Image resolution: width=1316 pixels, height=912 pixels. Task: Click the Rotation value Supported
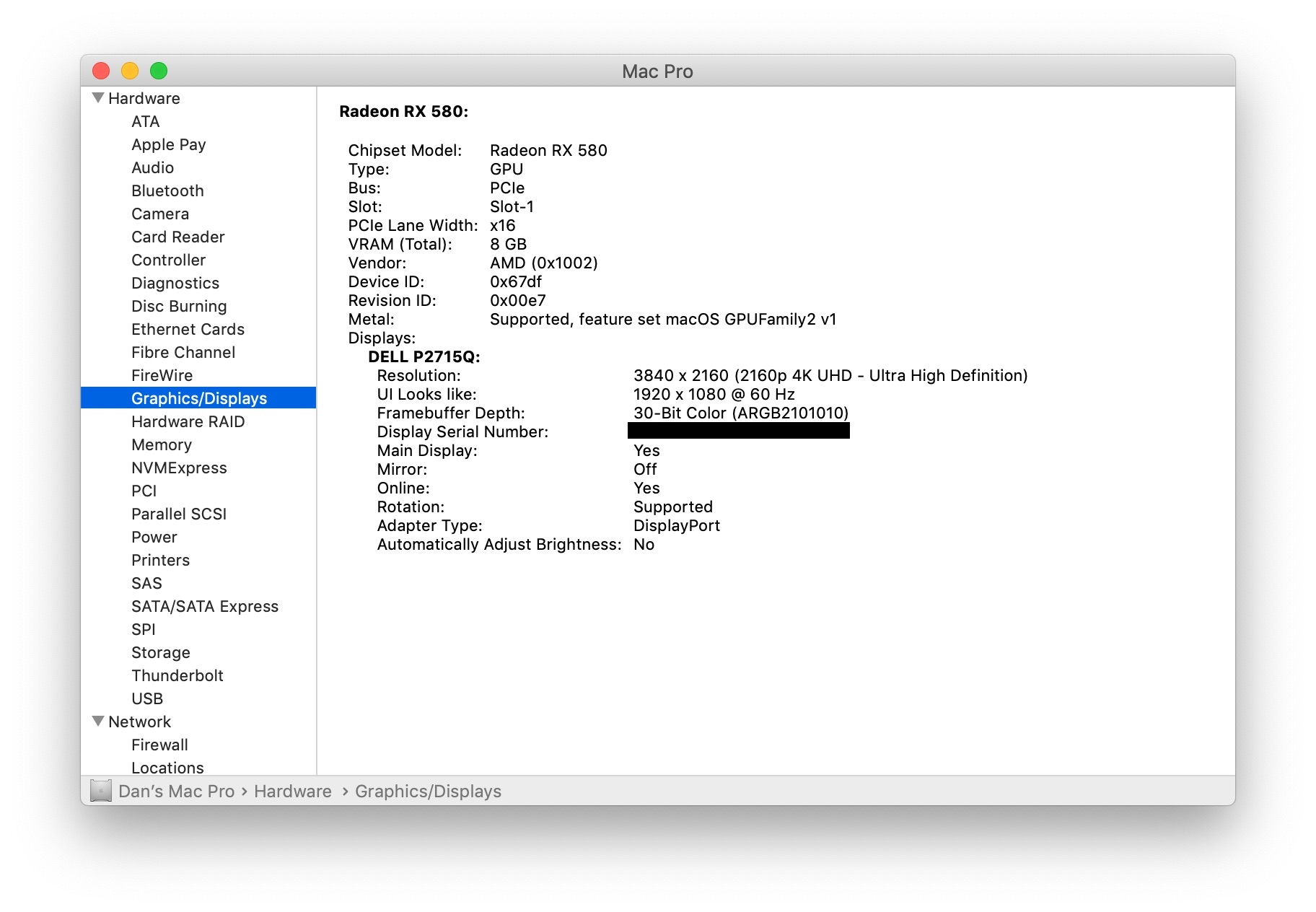(x=673, y=507)
